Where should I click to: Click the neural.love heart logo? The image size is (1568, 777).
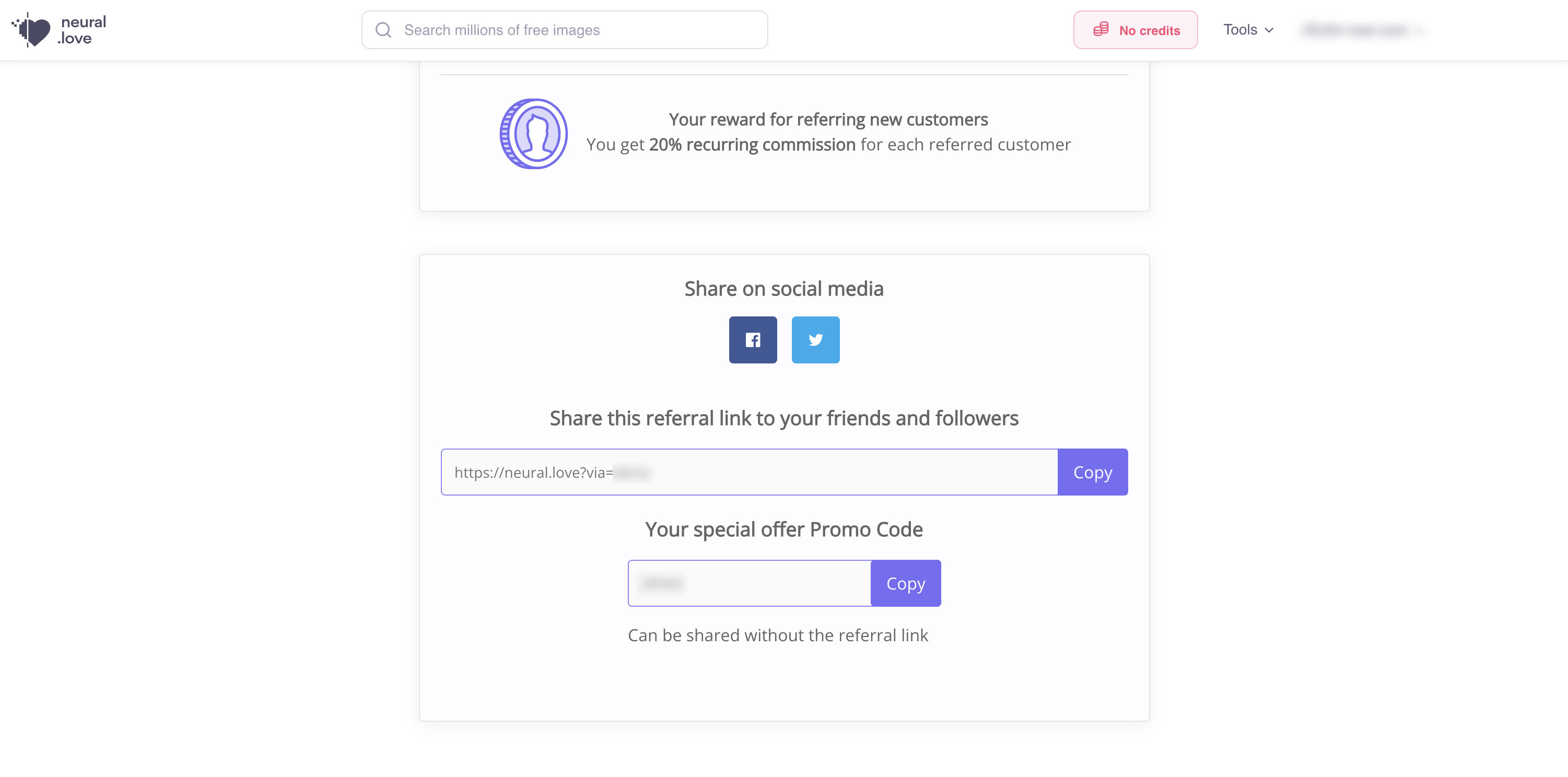coord(33,30)
